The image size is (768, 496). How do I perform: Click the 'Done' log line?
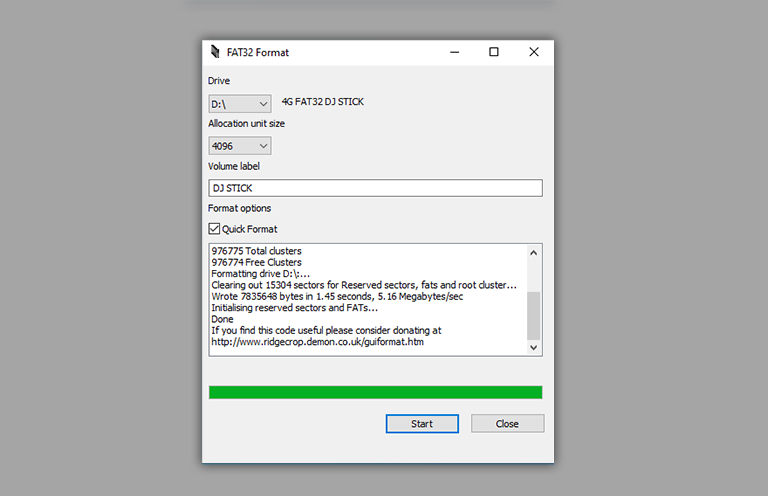click(222, 319)
